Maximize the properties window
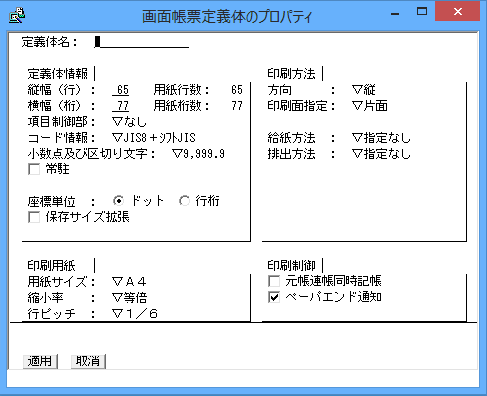Image resolution: width=487 pixels, height=396 pixels. click(x=422, y=12)
